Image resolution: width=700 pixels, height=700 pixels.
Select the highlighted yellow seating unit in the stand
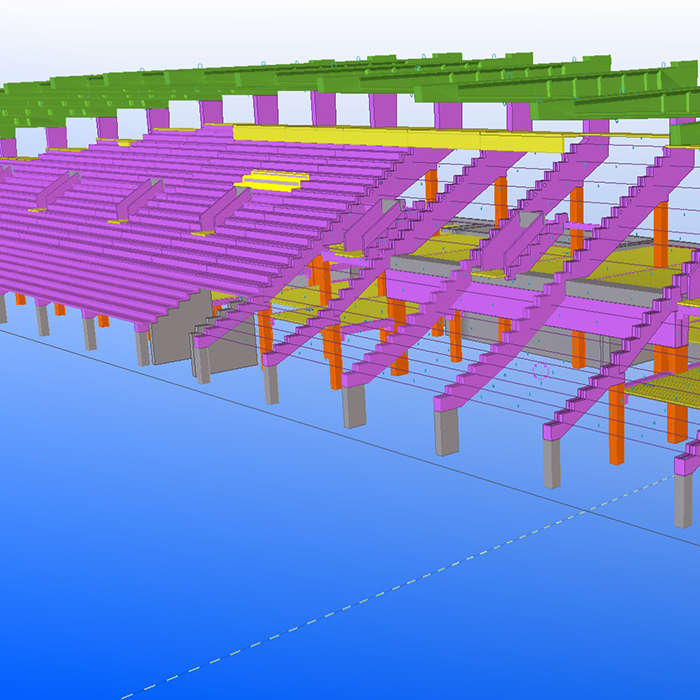click(271, 181)
